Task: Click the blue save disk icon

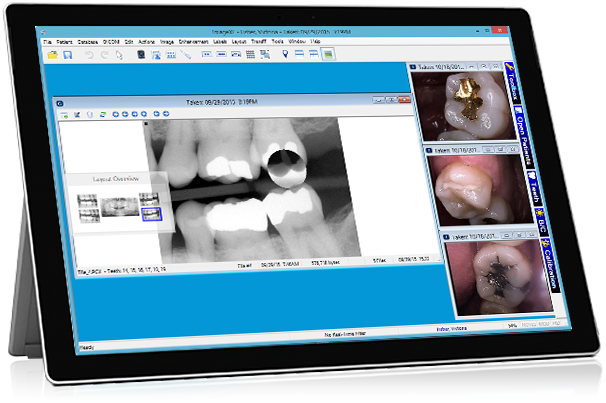Action: pos(67,55)
